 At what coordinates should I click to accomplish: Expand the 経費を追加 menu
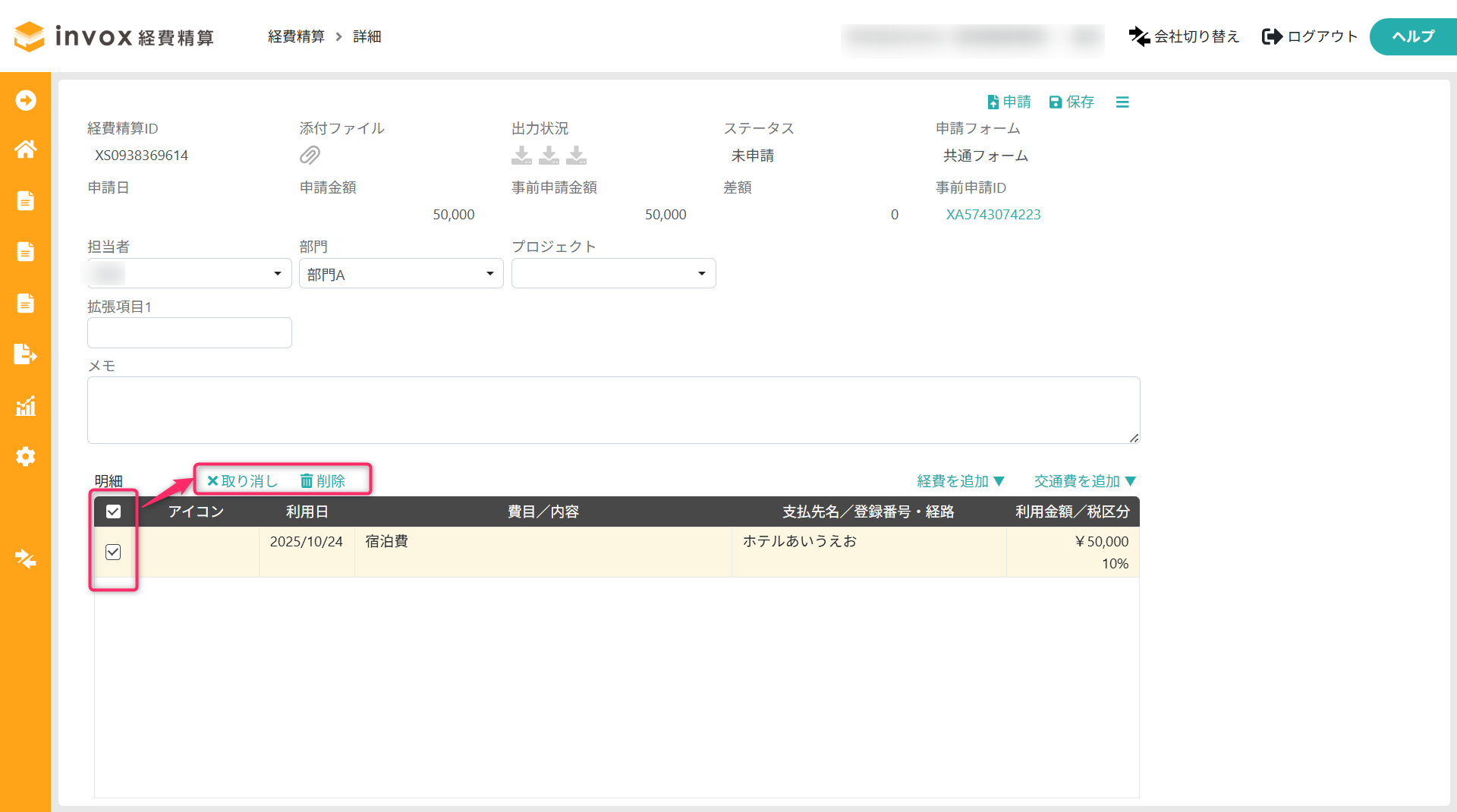coord(960,481)
